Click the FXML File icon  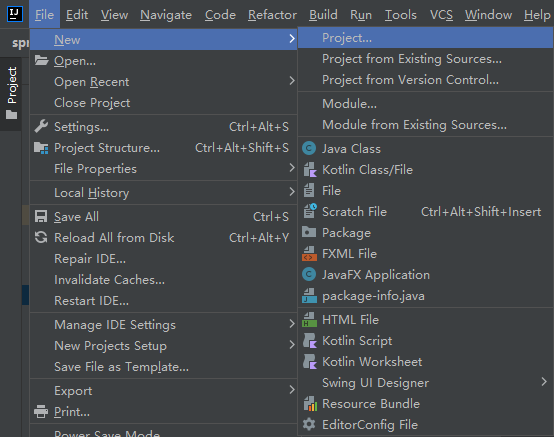[x=309, y=254]
